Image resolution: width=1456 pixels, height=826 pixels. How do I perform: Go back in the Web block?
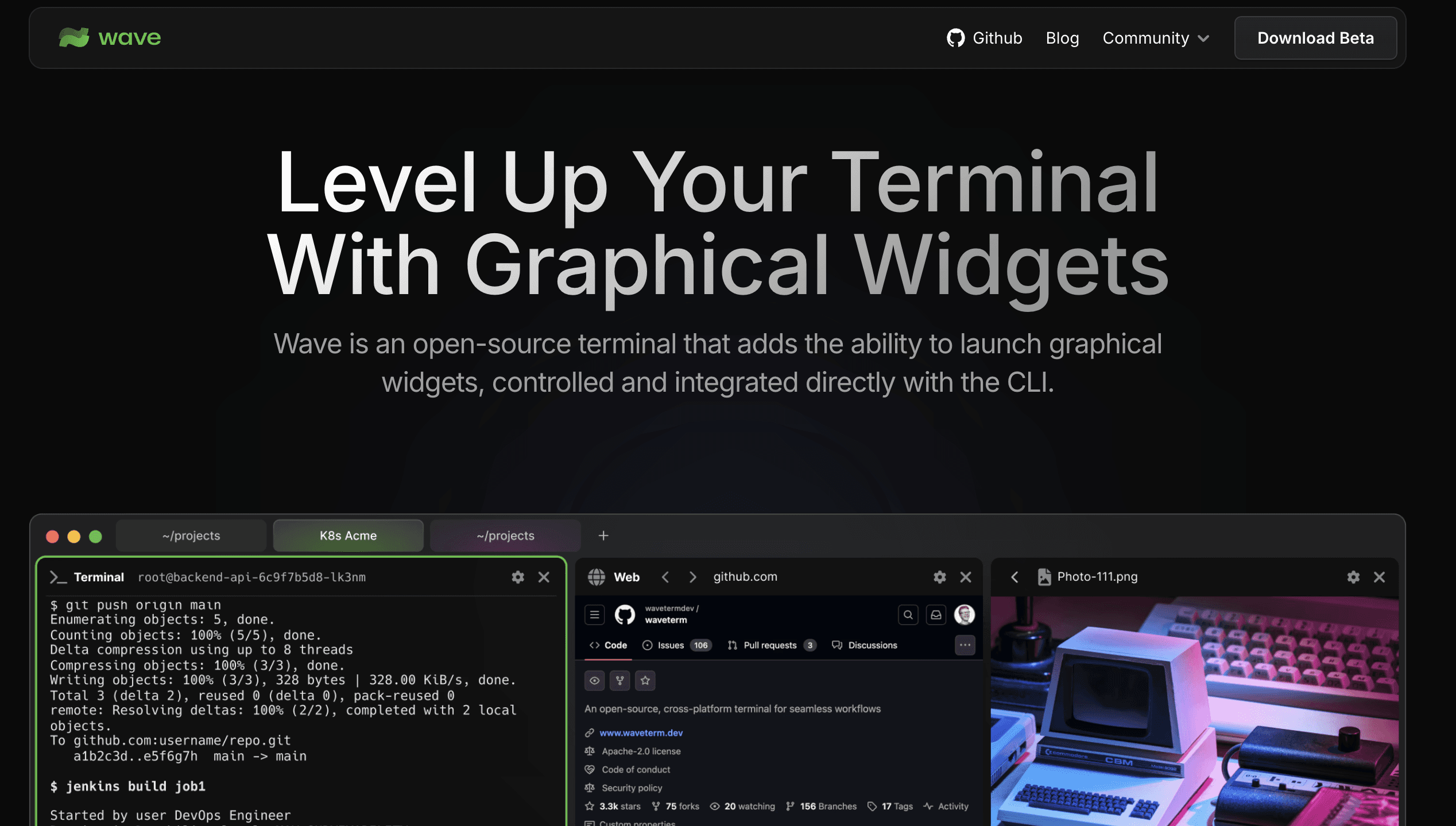[665, 577]
